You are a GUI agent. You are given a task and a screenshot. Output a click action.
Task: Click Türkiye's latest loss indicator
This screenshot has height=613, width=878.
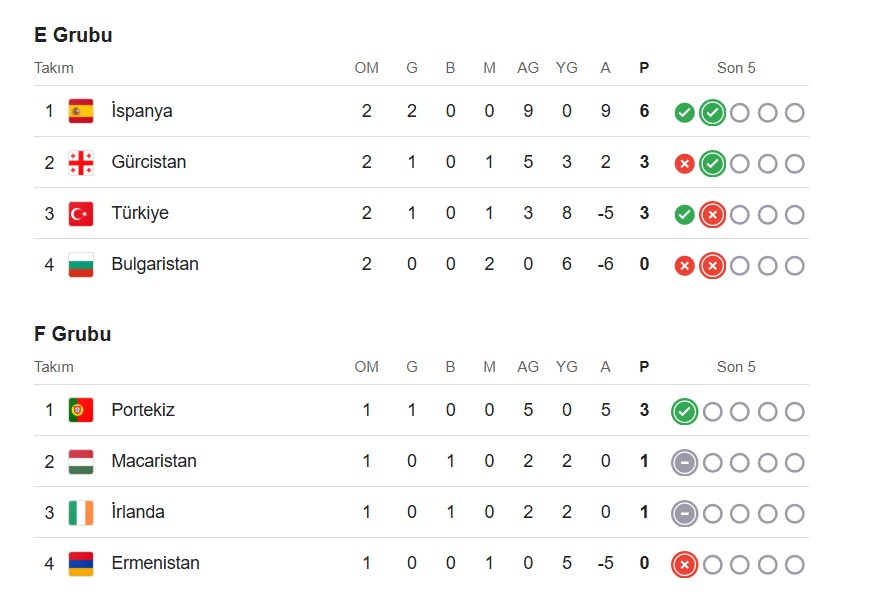click(712, 214)
